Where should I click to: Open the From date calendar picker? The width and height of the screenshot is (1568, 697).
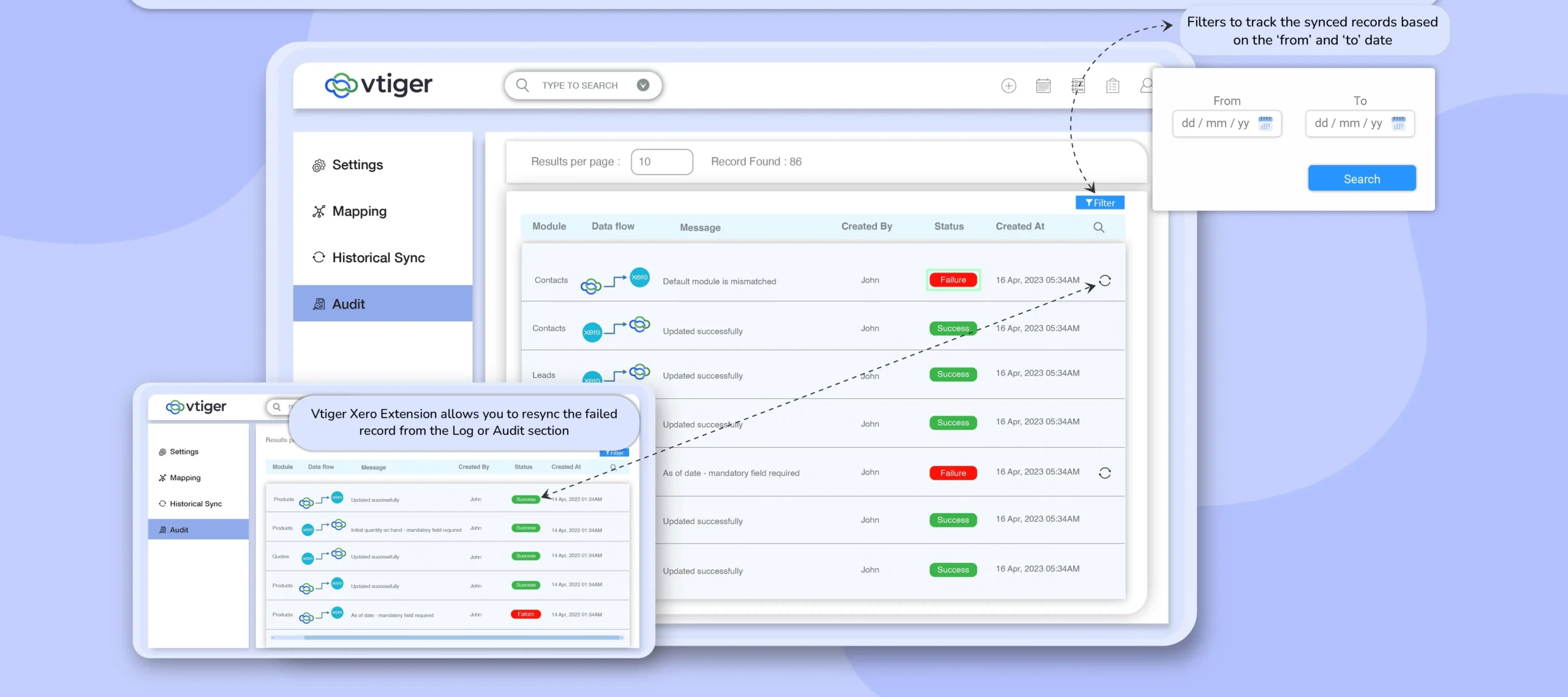point(1265,123)
